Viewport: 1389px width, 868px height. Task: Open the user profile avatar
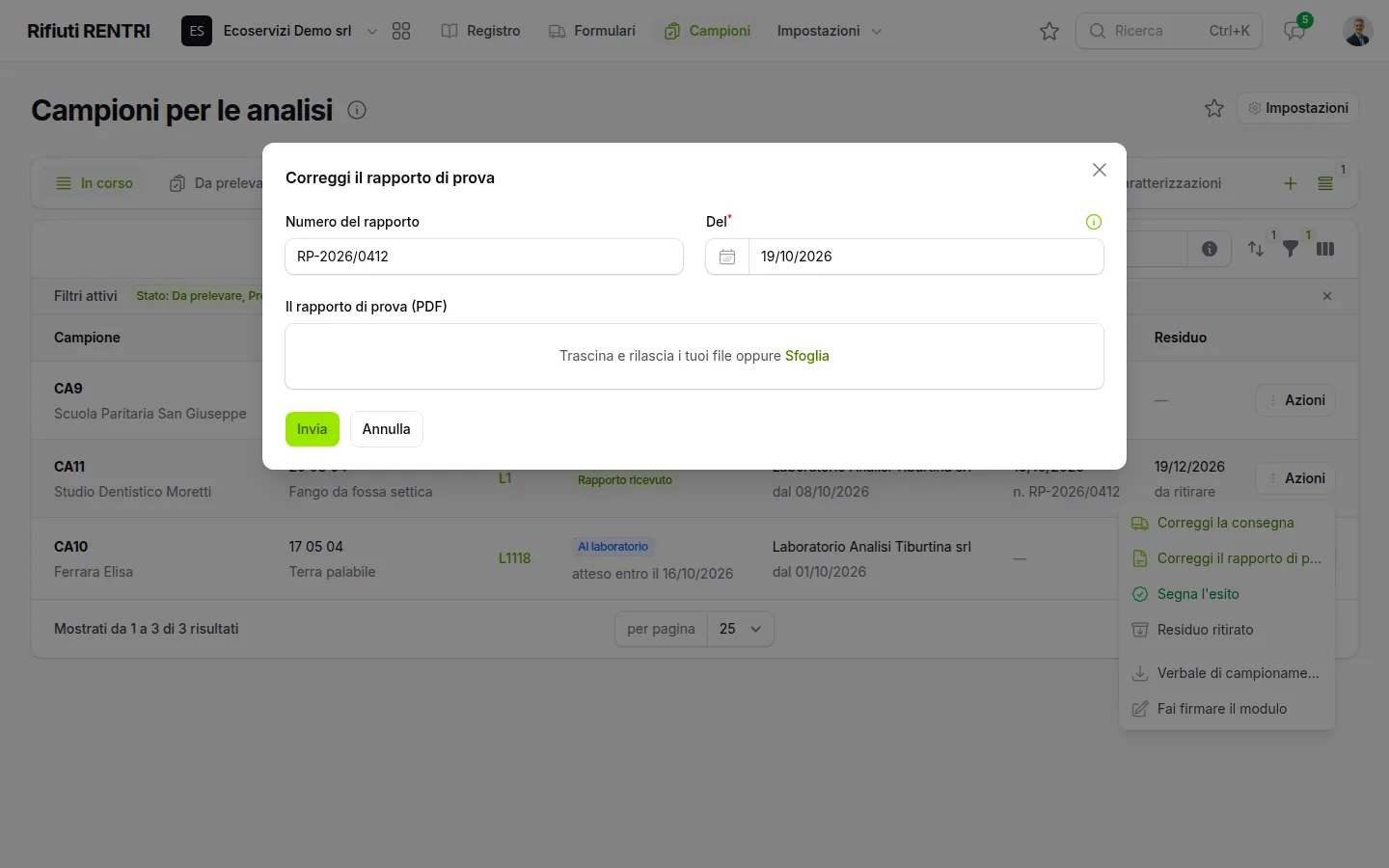point(1358,31)
